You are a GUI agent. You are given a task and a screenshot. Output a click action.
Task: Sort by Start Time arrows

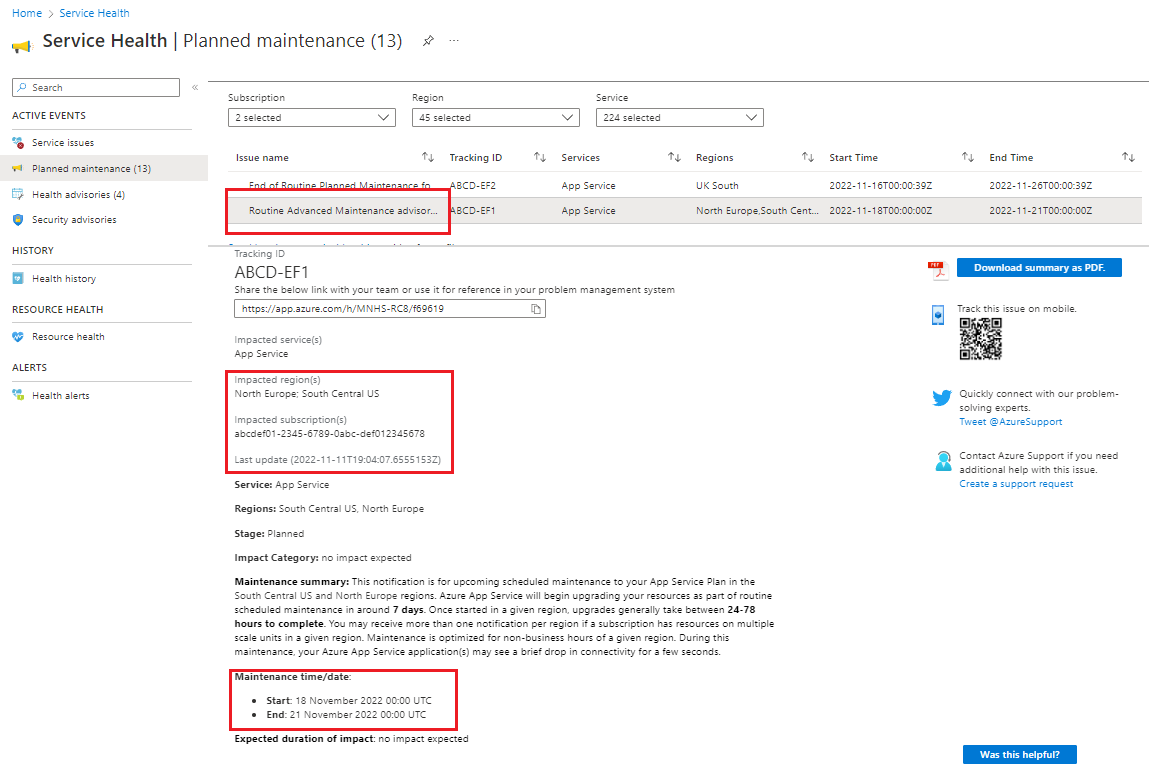tap(968, 157)
